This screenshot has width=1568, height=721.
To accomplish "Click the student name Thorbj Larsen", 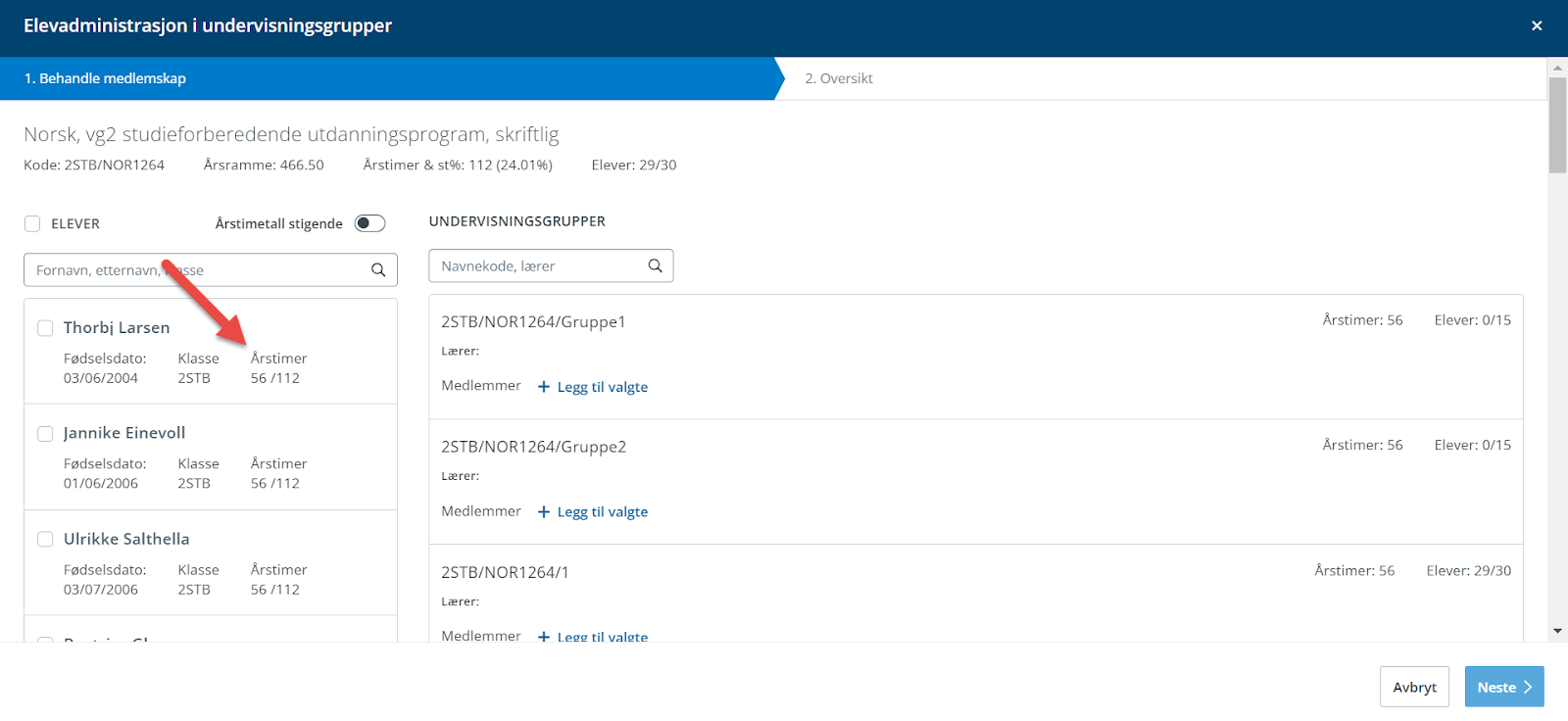I will click(117, 328).
